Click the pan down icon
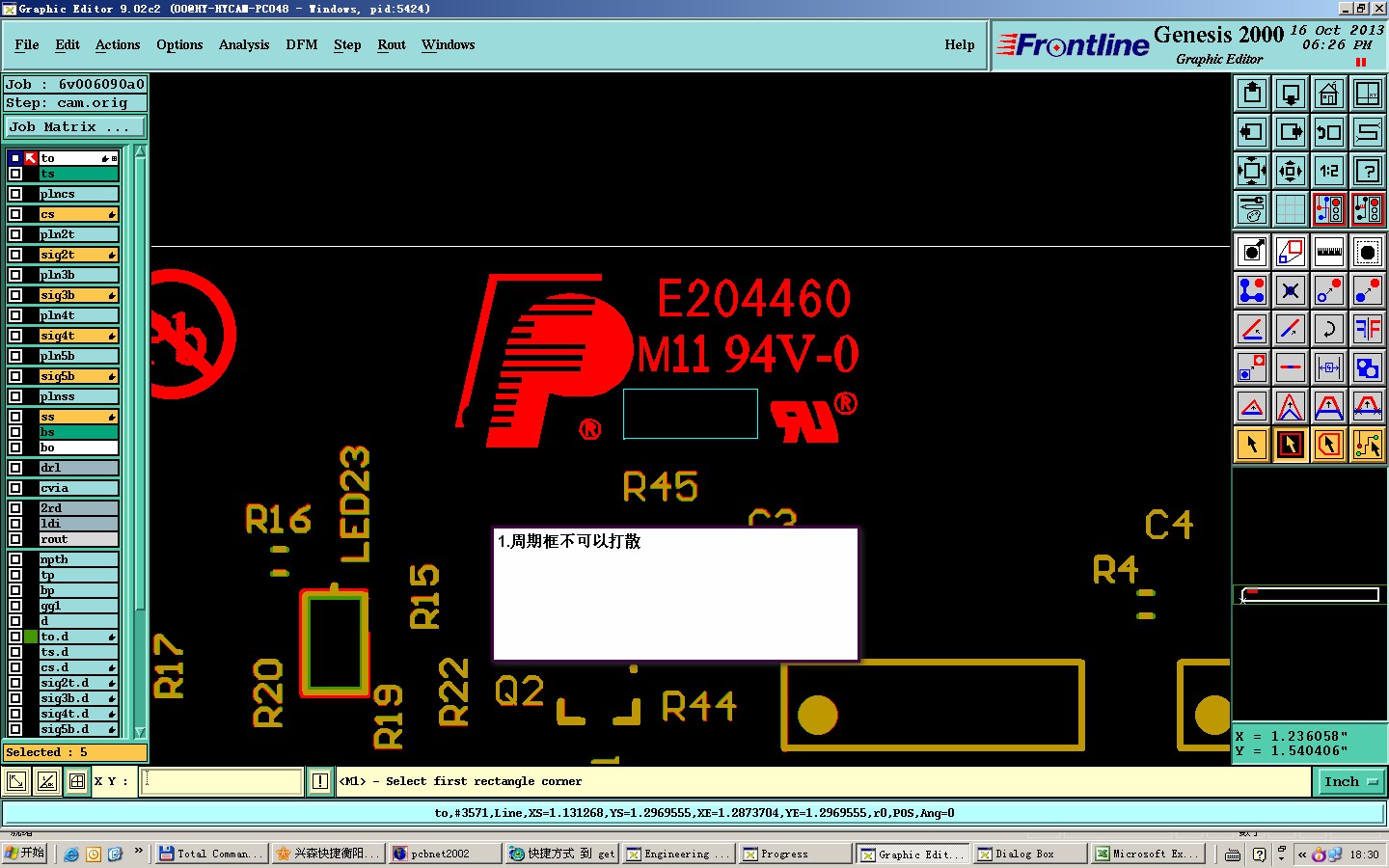 click(x=1291, y=94)
